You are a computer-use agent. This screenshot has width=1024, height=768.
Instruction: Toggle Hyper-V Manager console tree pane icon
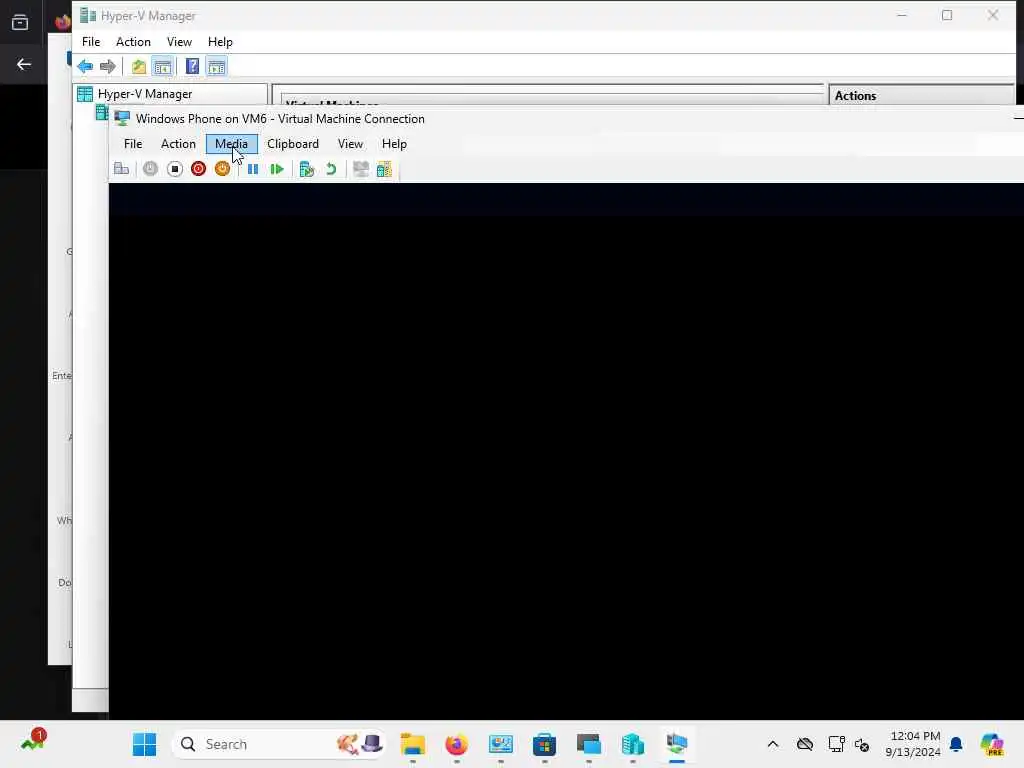pos(163,66)
